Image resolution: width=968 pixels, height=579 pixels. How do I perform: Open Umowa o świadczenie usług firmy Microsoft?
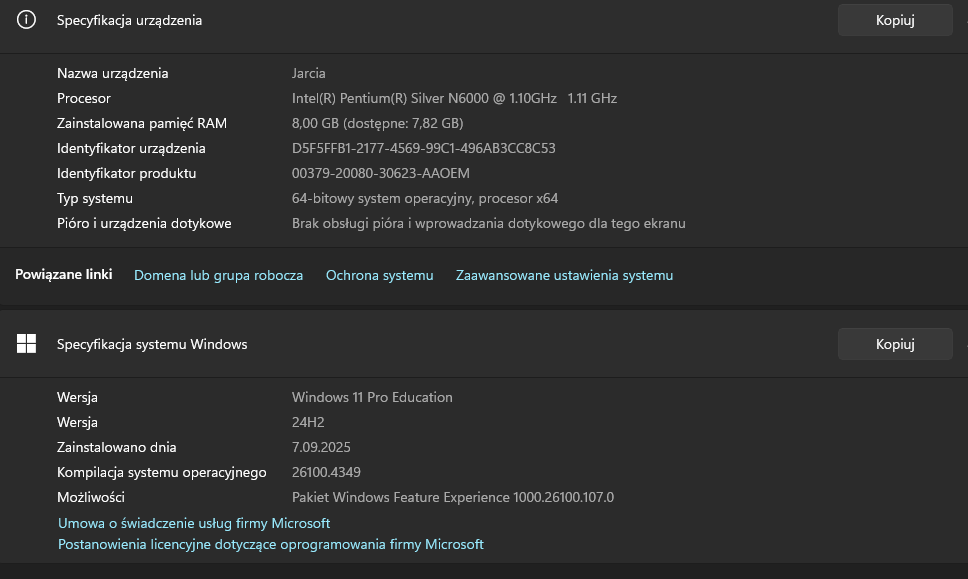tap(194, 523)
